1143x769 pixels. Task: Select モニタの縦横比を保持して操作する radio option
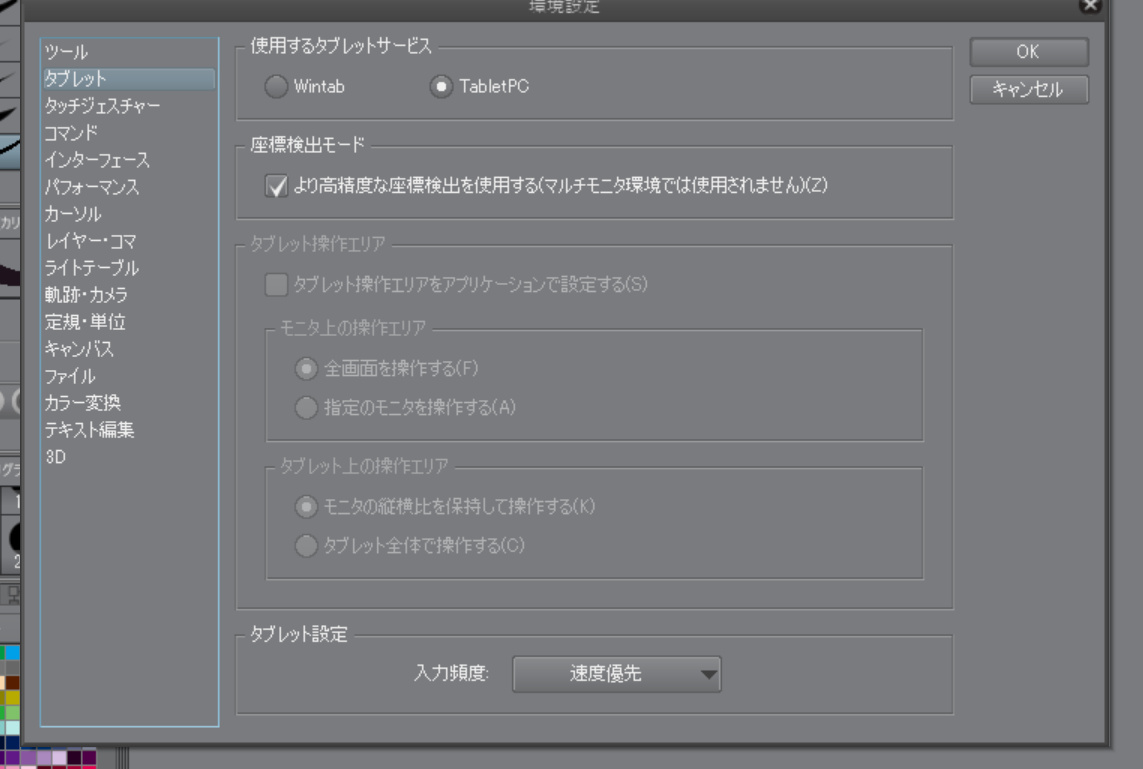(x=306, y=507)
